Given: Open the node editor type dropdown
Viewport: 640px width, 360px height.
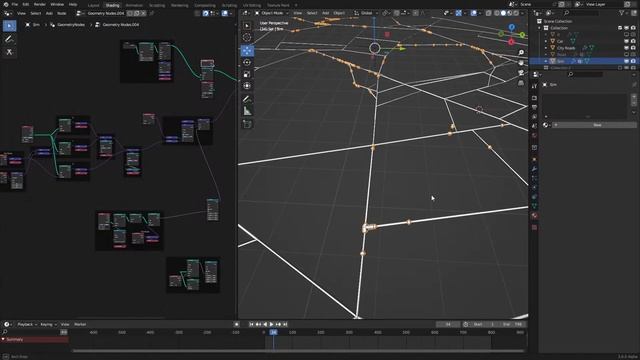Looking at the screenshot, I should pyautogui.click(x=8, y=13).
